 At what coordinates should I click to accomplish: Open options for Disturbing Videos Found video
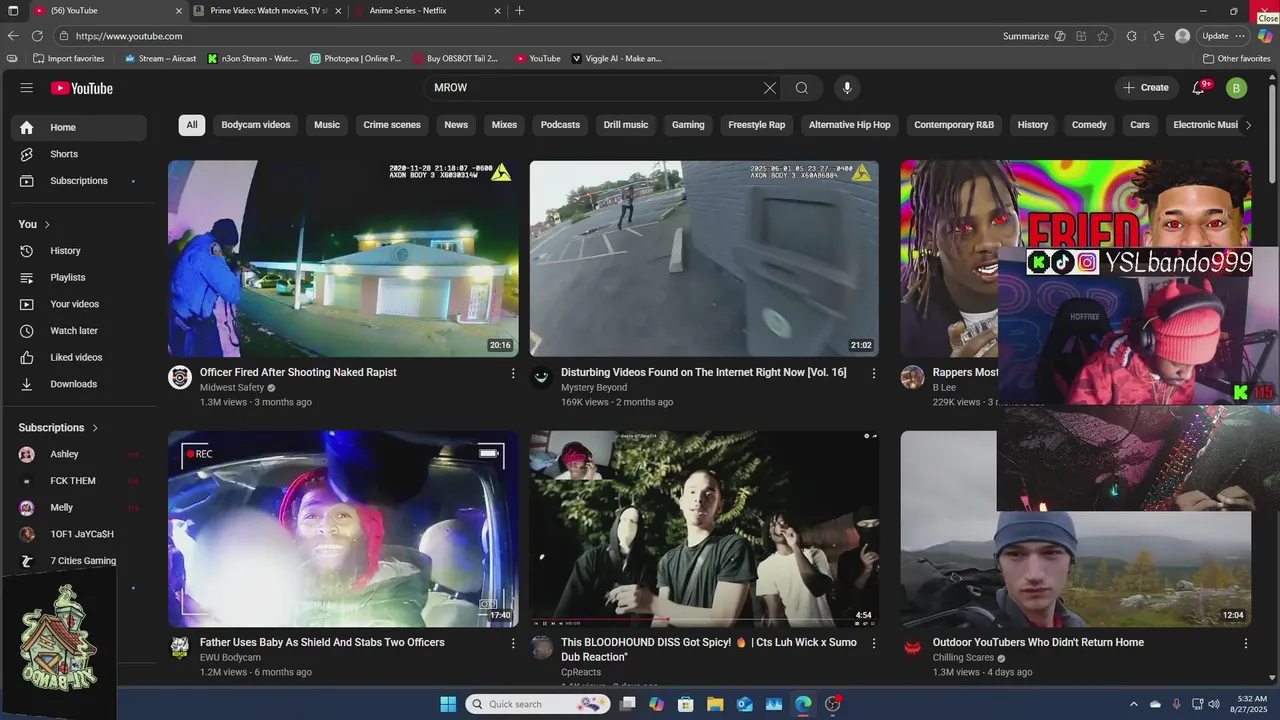coord(873,373)
